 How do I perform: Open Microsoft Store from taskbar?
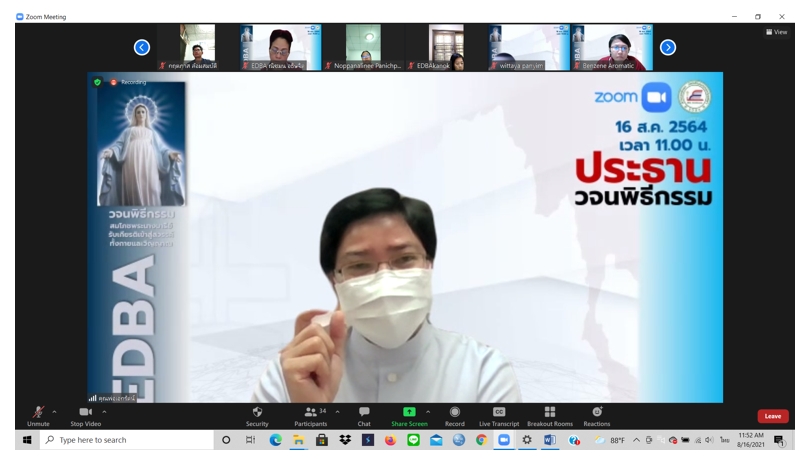coord(321,440)
